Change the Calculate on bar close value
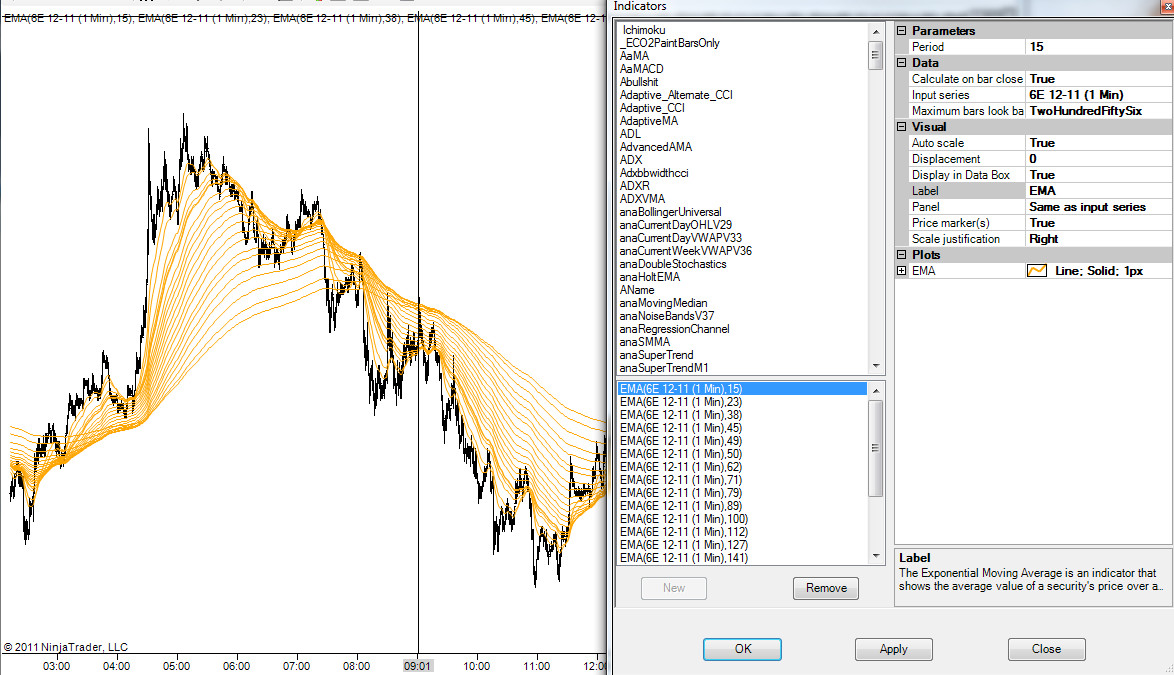 [1098, 79]
